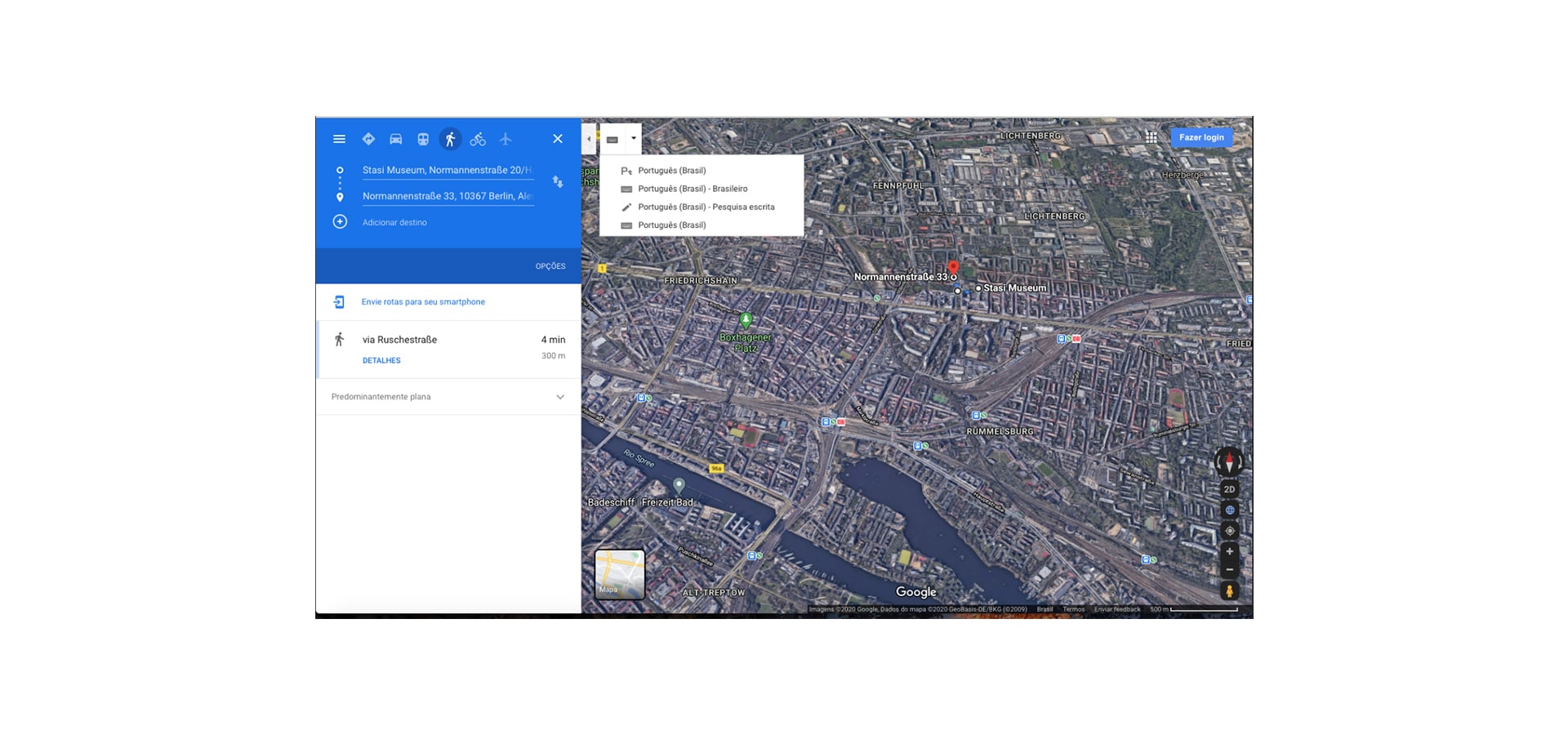Open the input tools dropdown arrow
This screenshot has width=1568, height=735.
click(x=633, y=139)
